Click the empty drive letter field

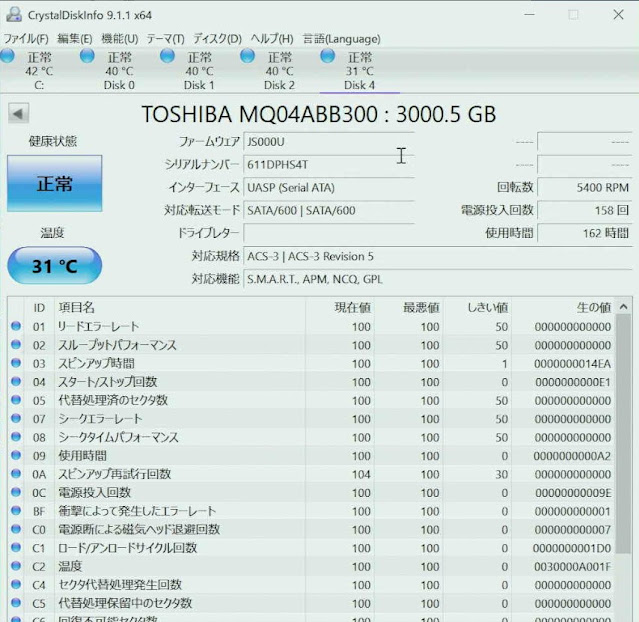(329, 233)
